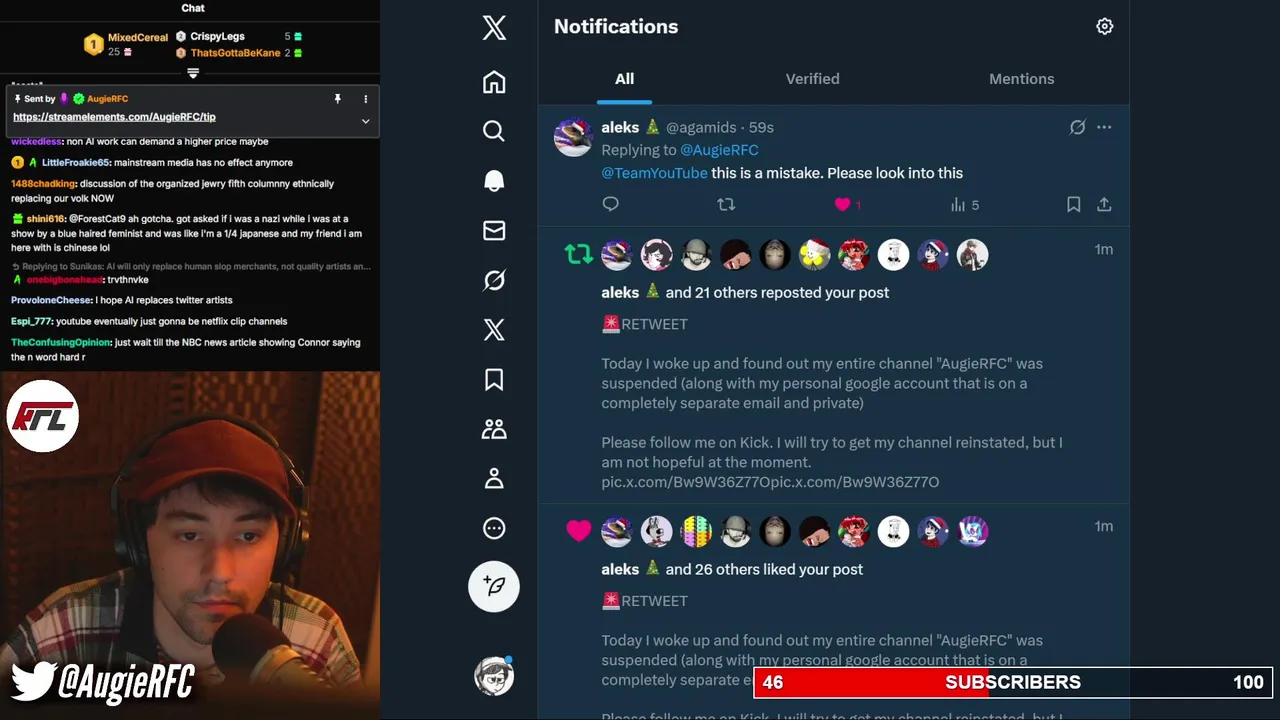Viewport: 1280px width, 720px height.
Task: Open Grok slash icon in sidebar
Action: [494, 280]
